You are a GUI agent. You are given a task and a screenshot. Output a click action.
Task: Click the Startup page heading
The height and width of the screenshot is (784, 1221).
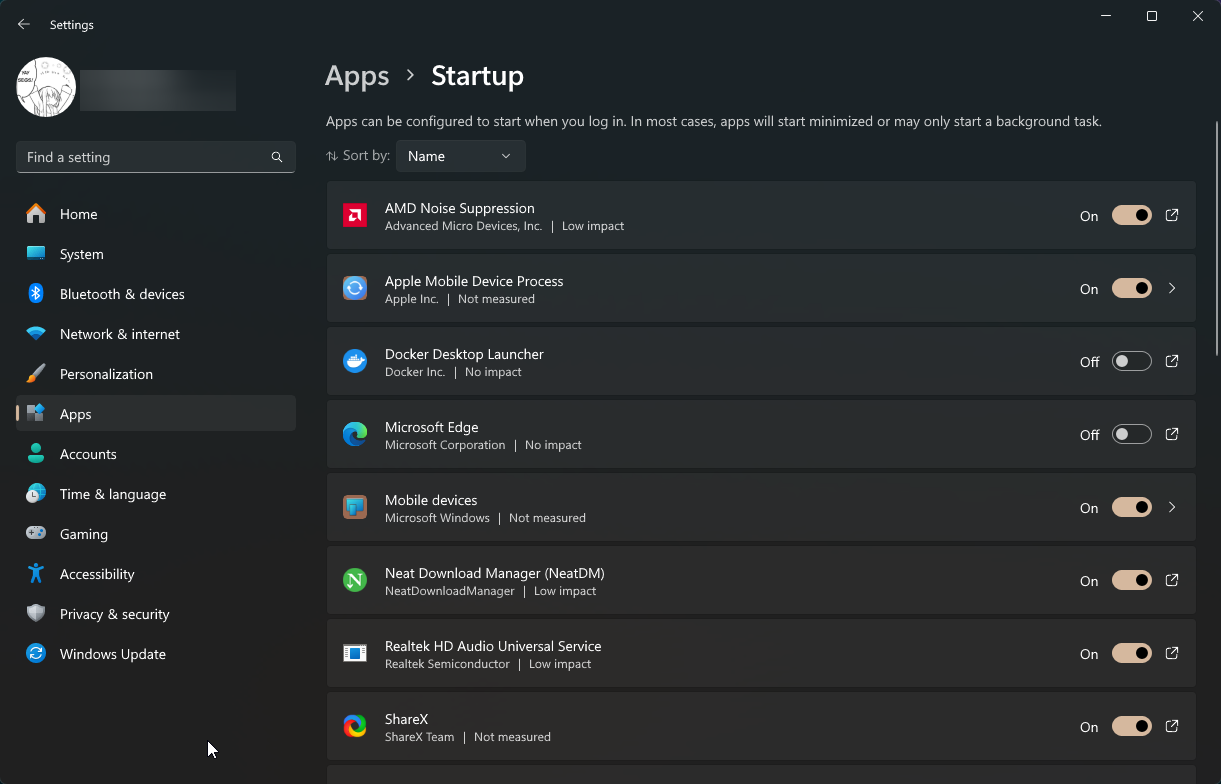[x=477, y=76]
